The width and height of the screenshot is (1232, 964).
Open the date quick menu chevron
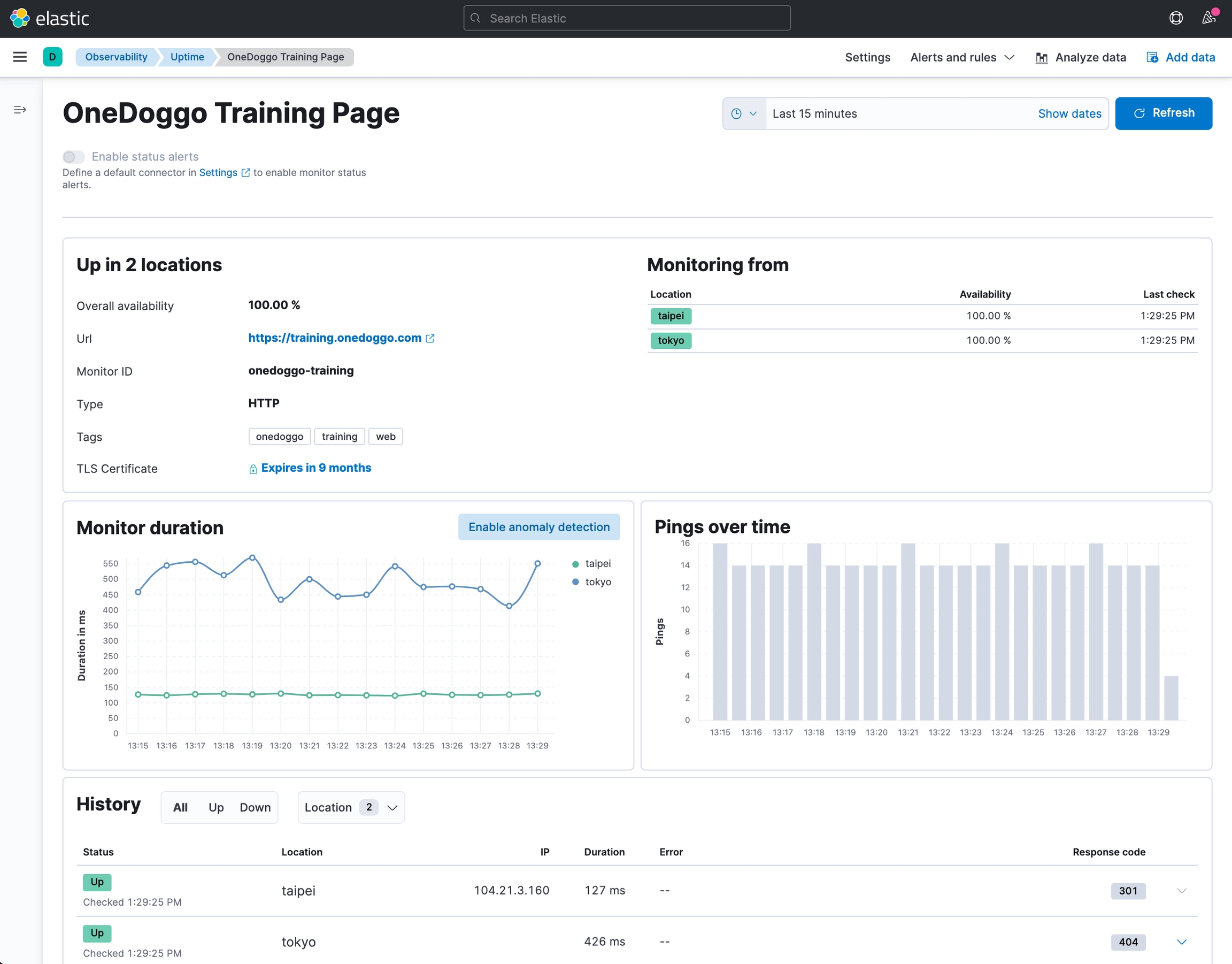[753, 113]
